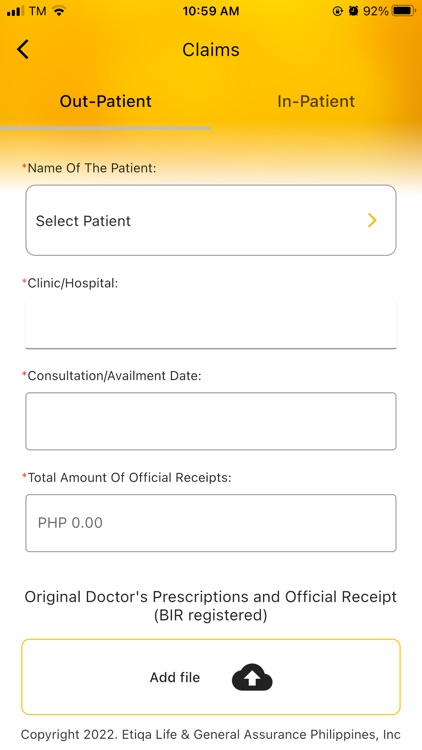Image resolution: width=422 pixels, height=750 pixels.
Task: Focus the Clinic/Hospital input field
Action: click(211, 324)
